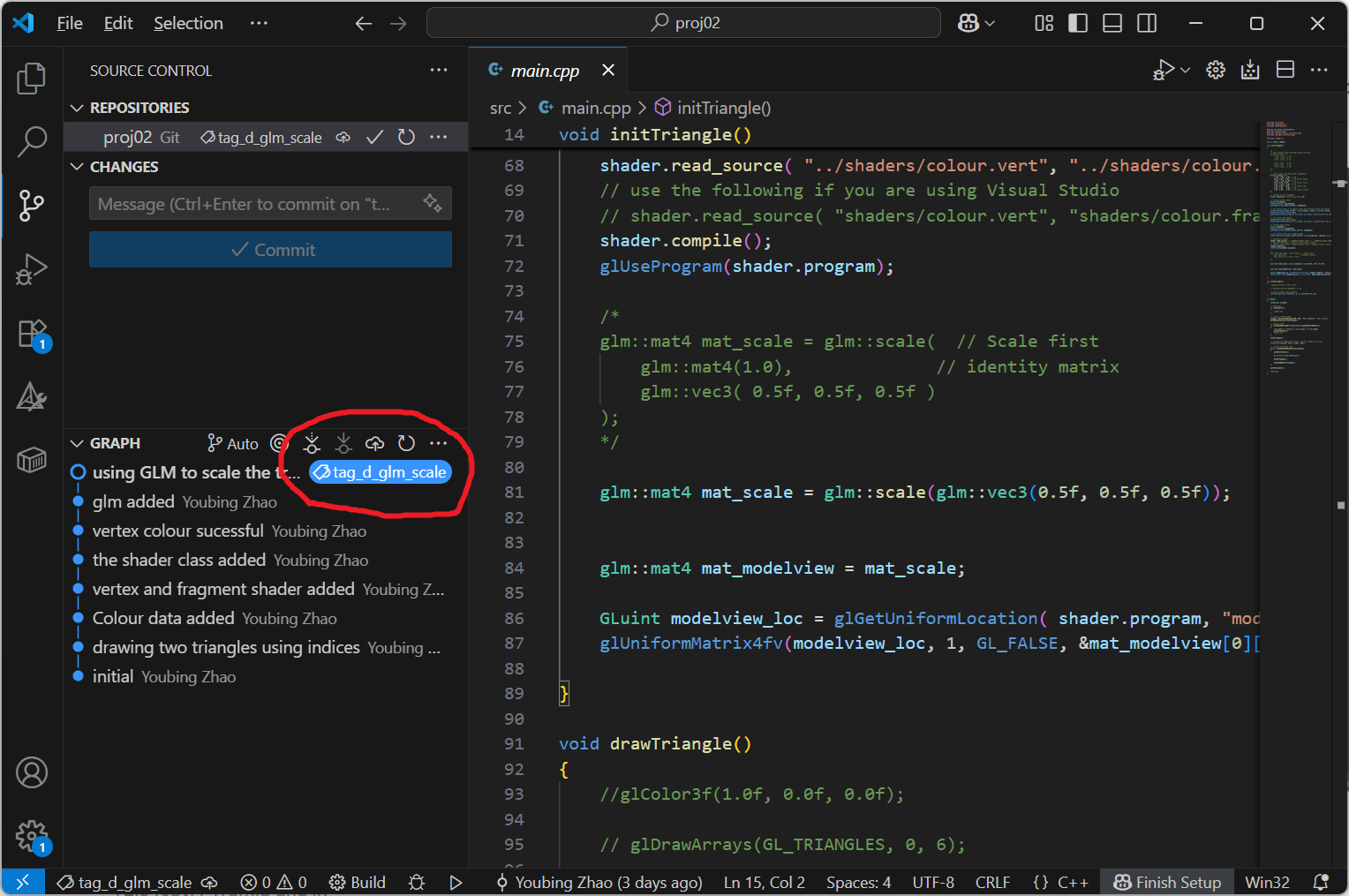Viewport: 1349px width, 896px height.
Task: Click Finish Setup in status bar
Action: pyautogui.click(x=1167, y=882)
